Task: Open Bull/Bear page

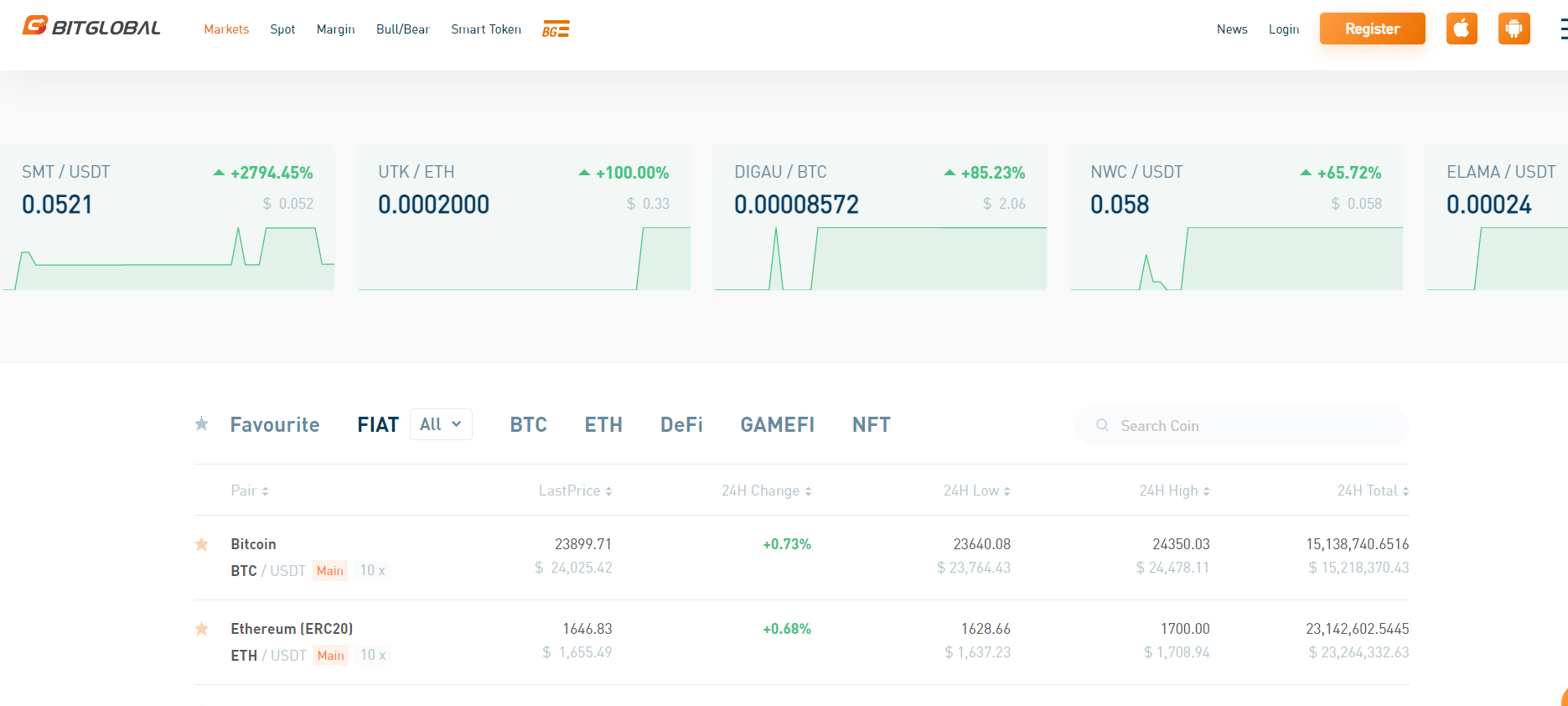Action: 402,29
